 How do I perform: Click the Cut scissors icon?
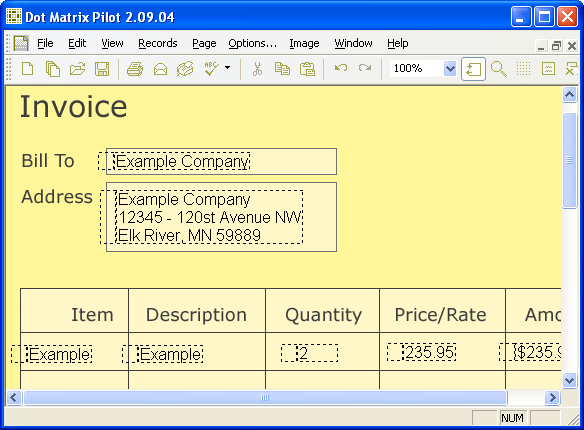coord(257,69)
